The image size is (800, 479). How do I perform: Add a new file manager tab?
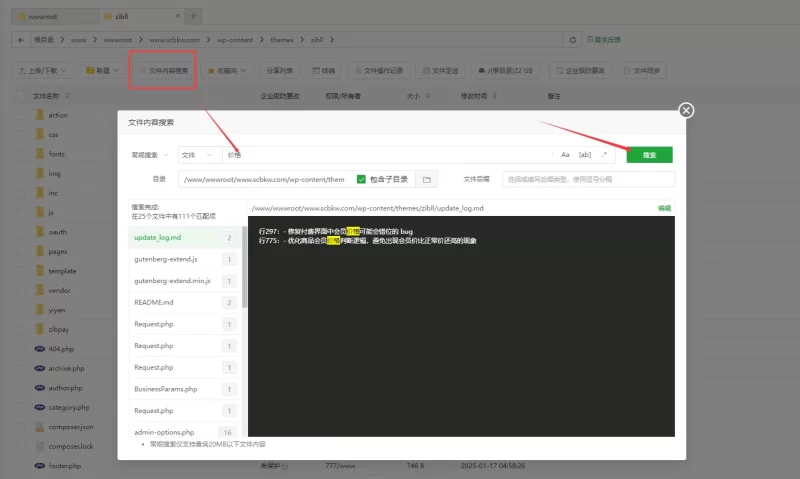(193, 16)
